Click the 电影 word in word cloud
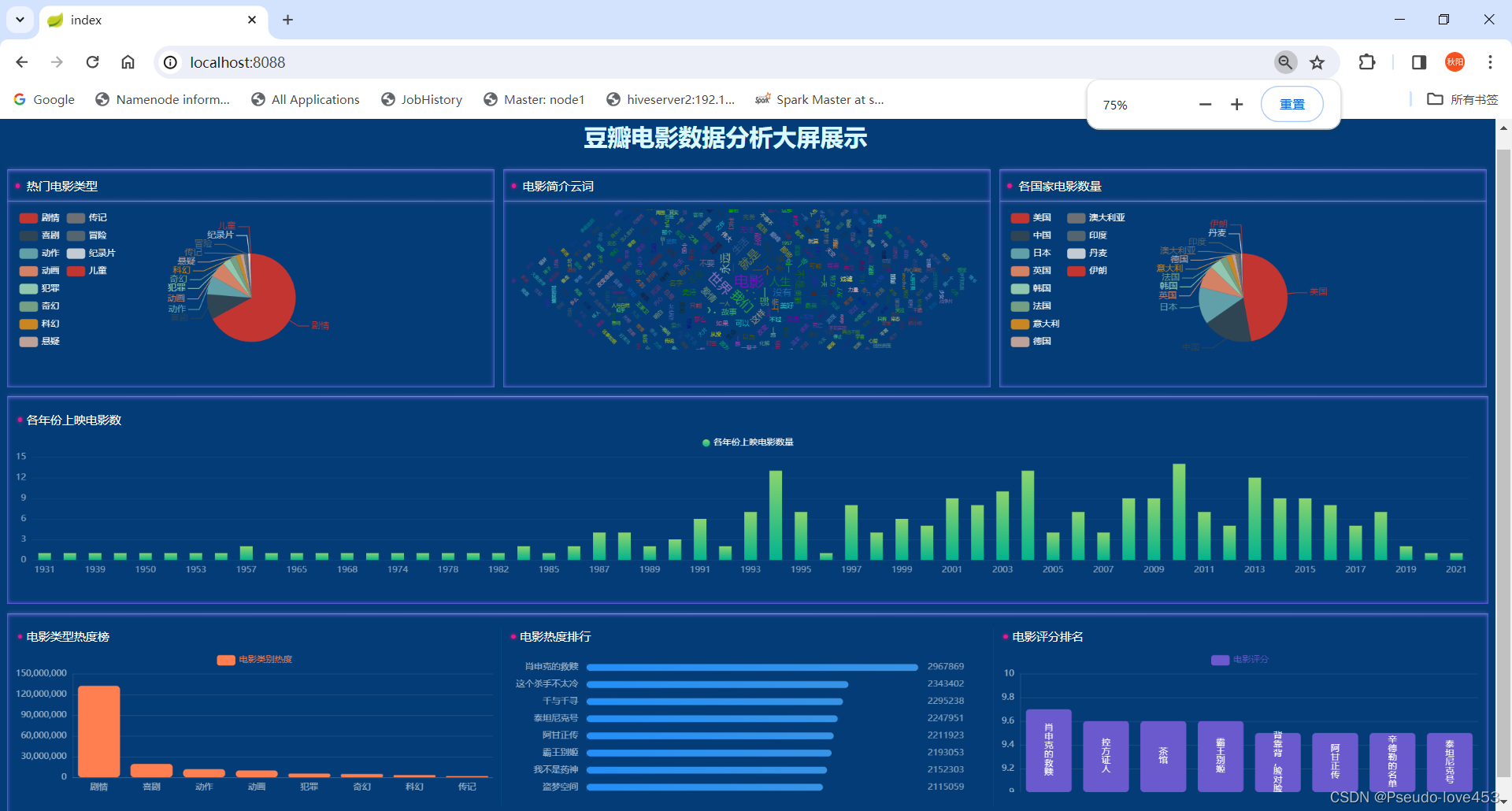Screen dimensions: 1512x811 (x=748, y=281)
